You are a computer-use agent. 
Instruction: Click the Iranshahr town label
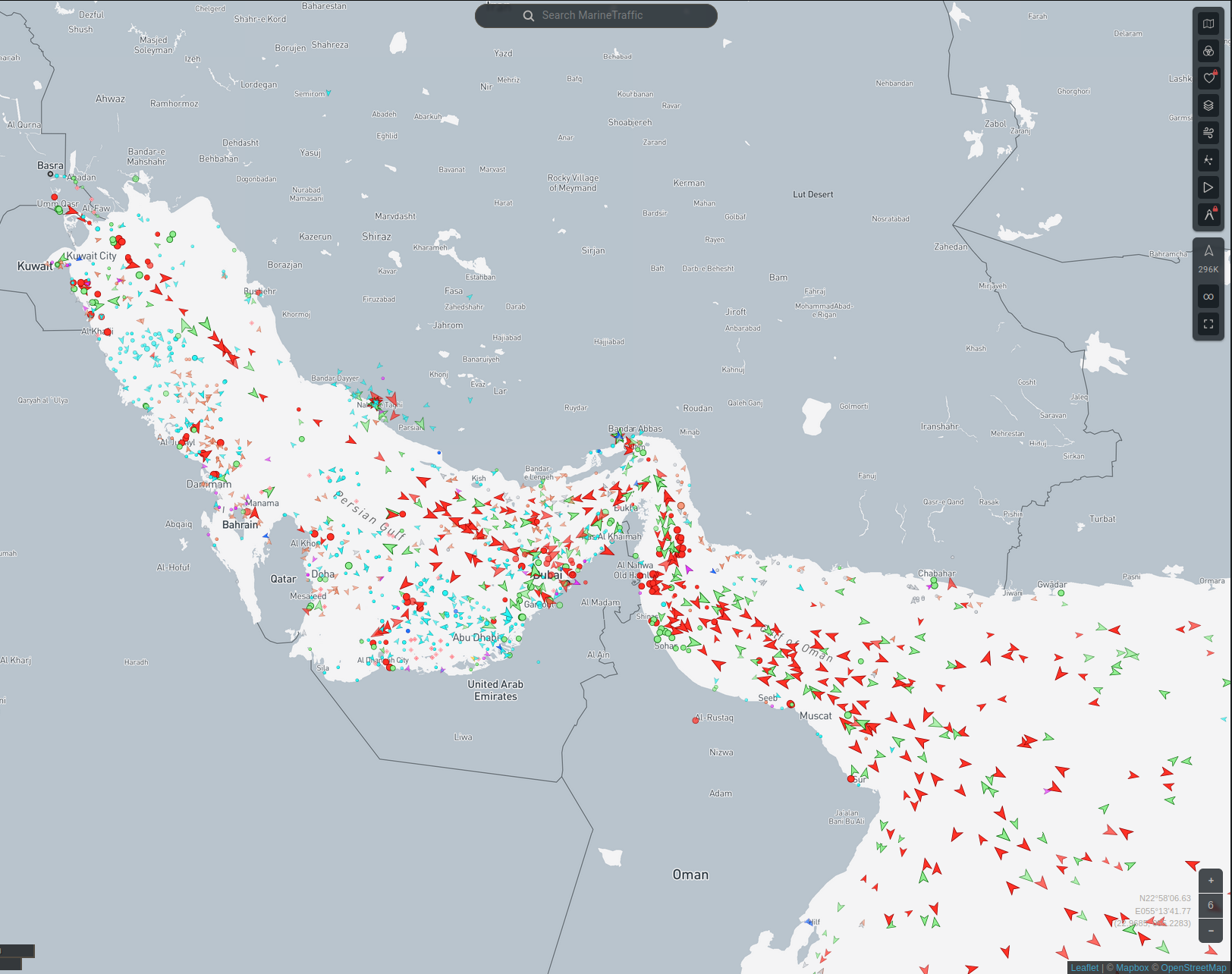(x=939, y=426)
